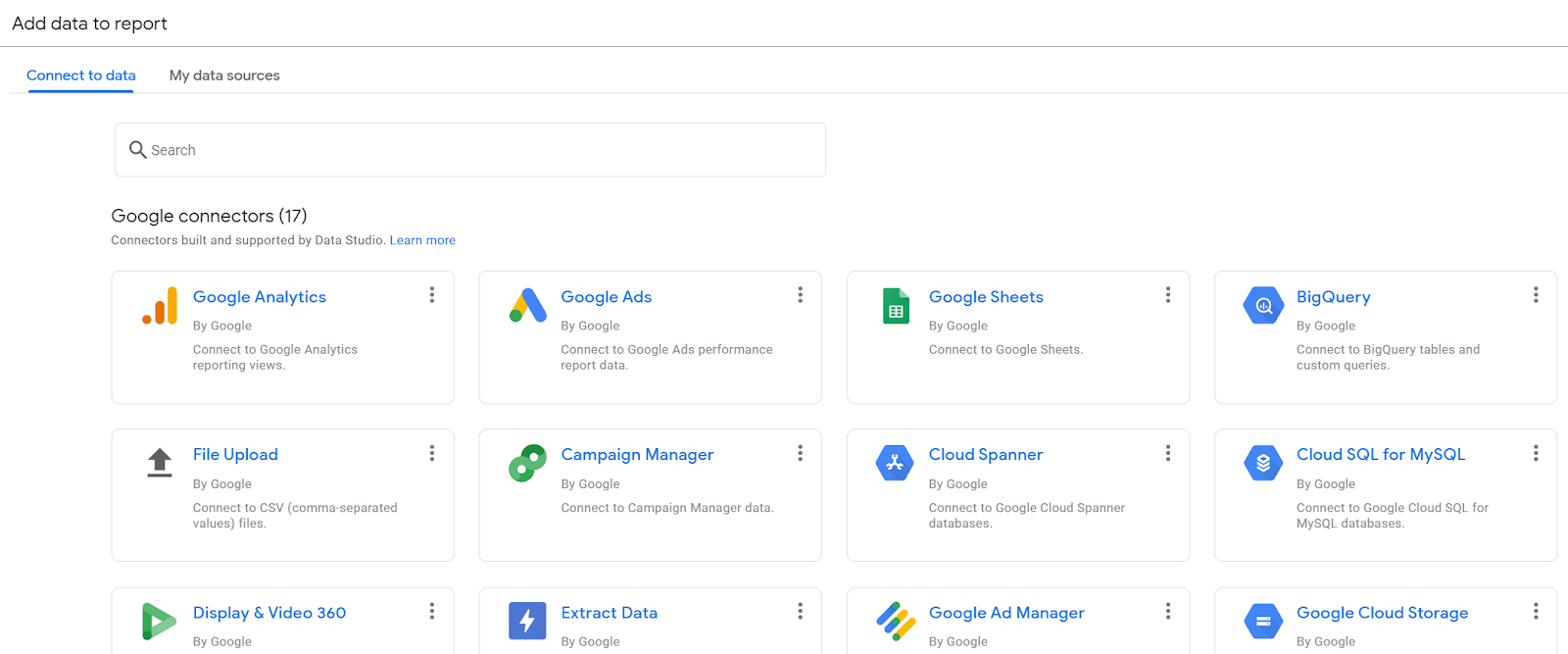Click the Learn more link

422,240
